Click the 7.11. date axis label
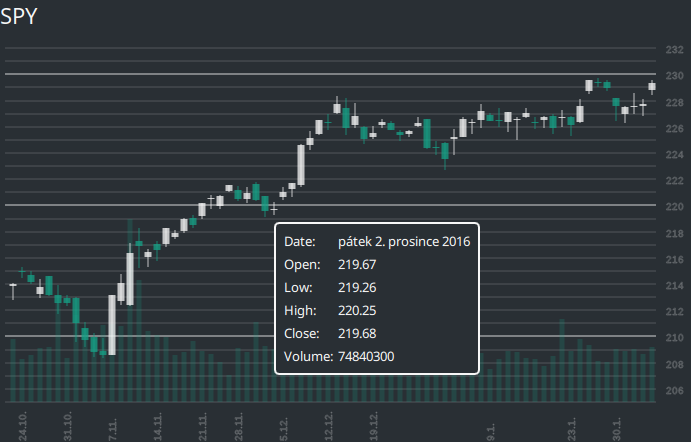 [x=113, y=430]
